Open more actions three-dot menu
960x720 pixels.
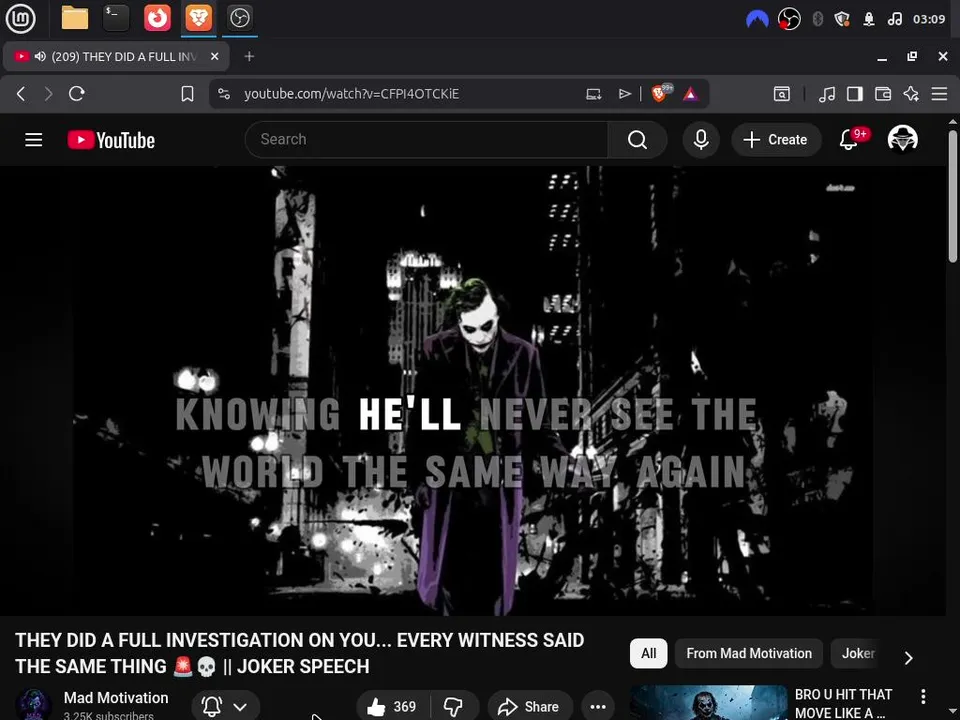point(598,707)
